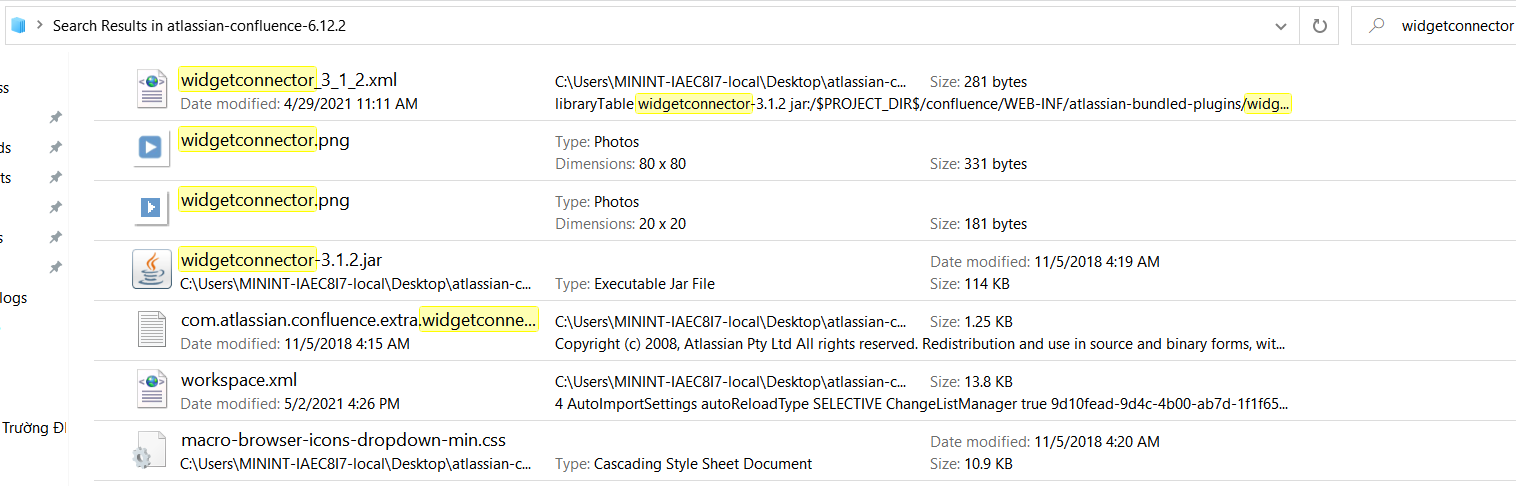Image resolution: width=1516 pixels, height=486 pixels.
Task: Open the 'logs' navigation pane item
Action: coord(14,298)
